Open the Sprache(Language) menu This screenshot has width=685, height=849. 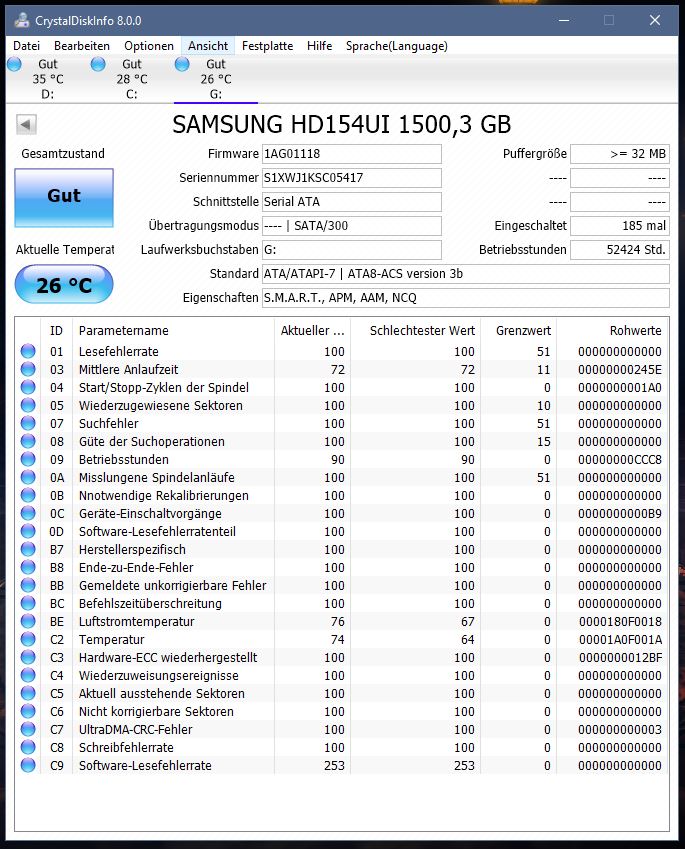[x=397, y=46]
